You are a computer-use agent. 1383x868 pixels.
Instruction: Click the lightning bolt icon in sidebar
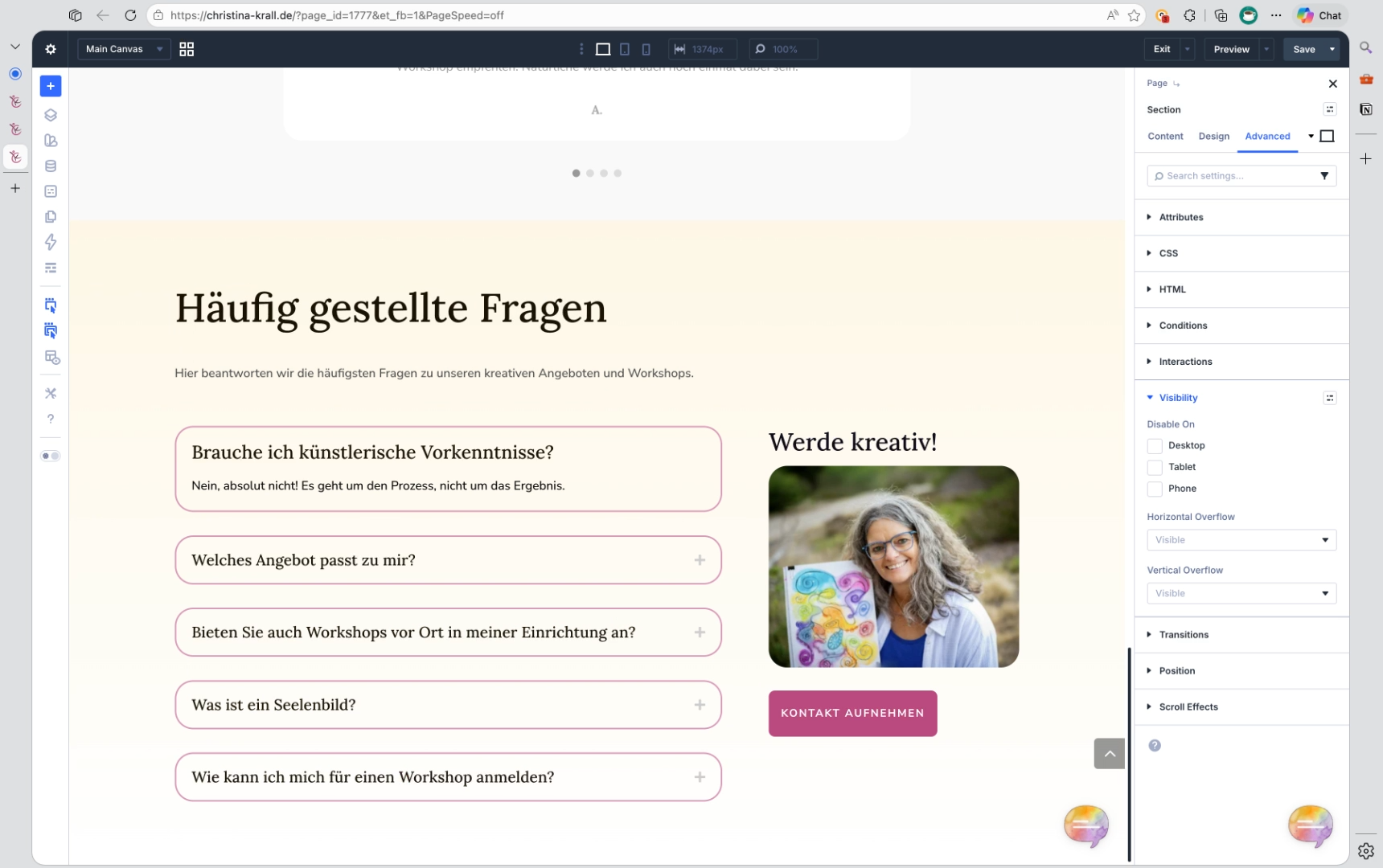[51, 242]
